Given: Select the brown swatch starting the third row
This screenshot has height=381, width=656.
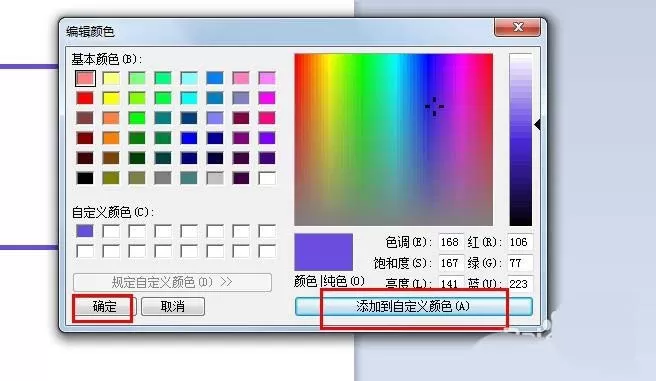Looking at the screenshot, I should click(x=85, y=118).
